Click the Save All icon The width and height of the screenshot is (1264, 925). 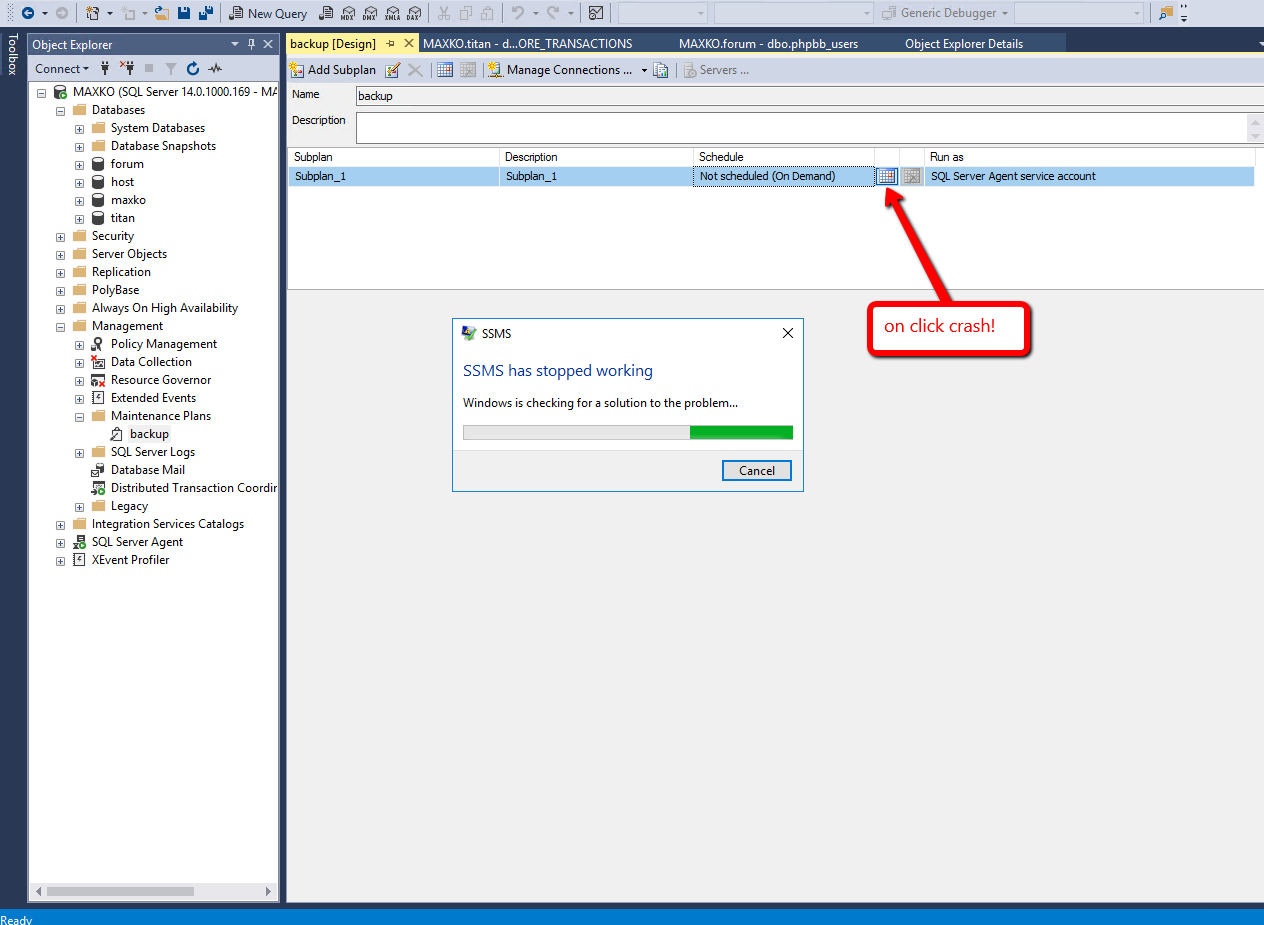point(206,13)
